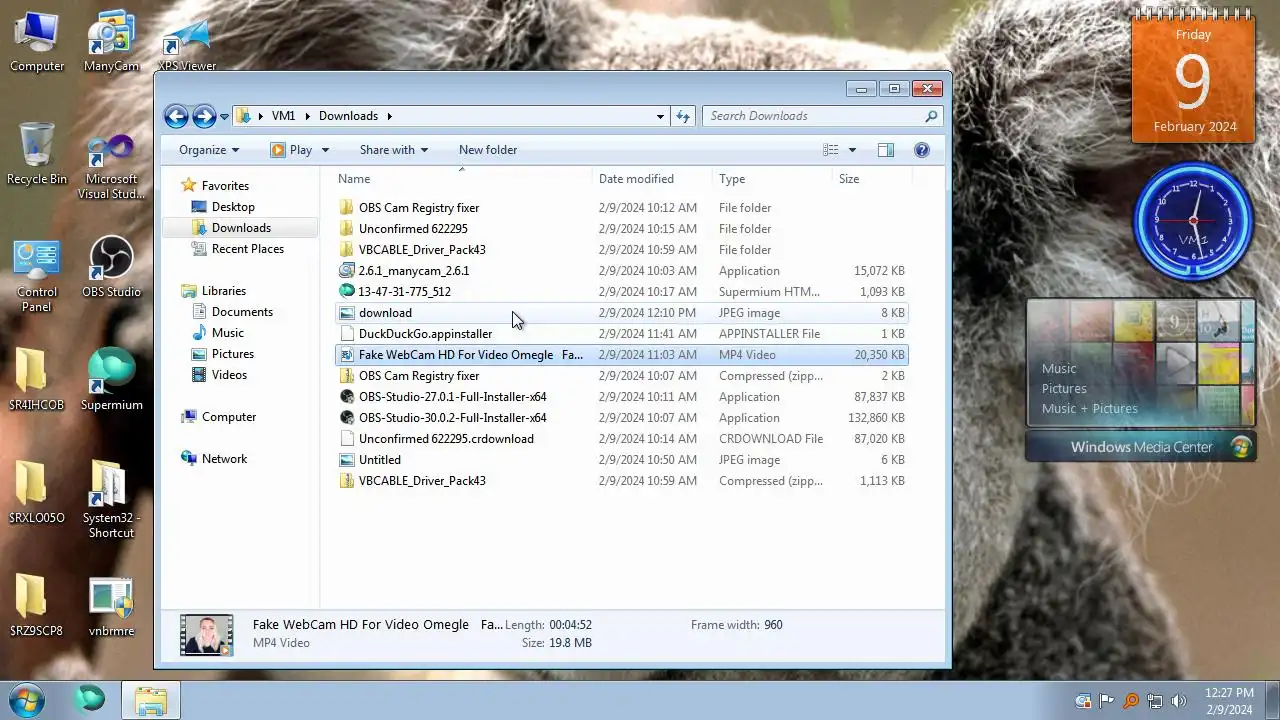Select Pictures library in sidebar
This screenshot has width=1280, height=720.
(x=233, y=354)
